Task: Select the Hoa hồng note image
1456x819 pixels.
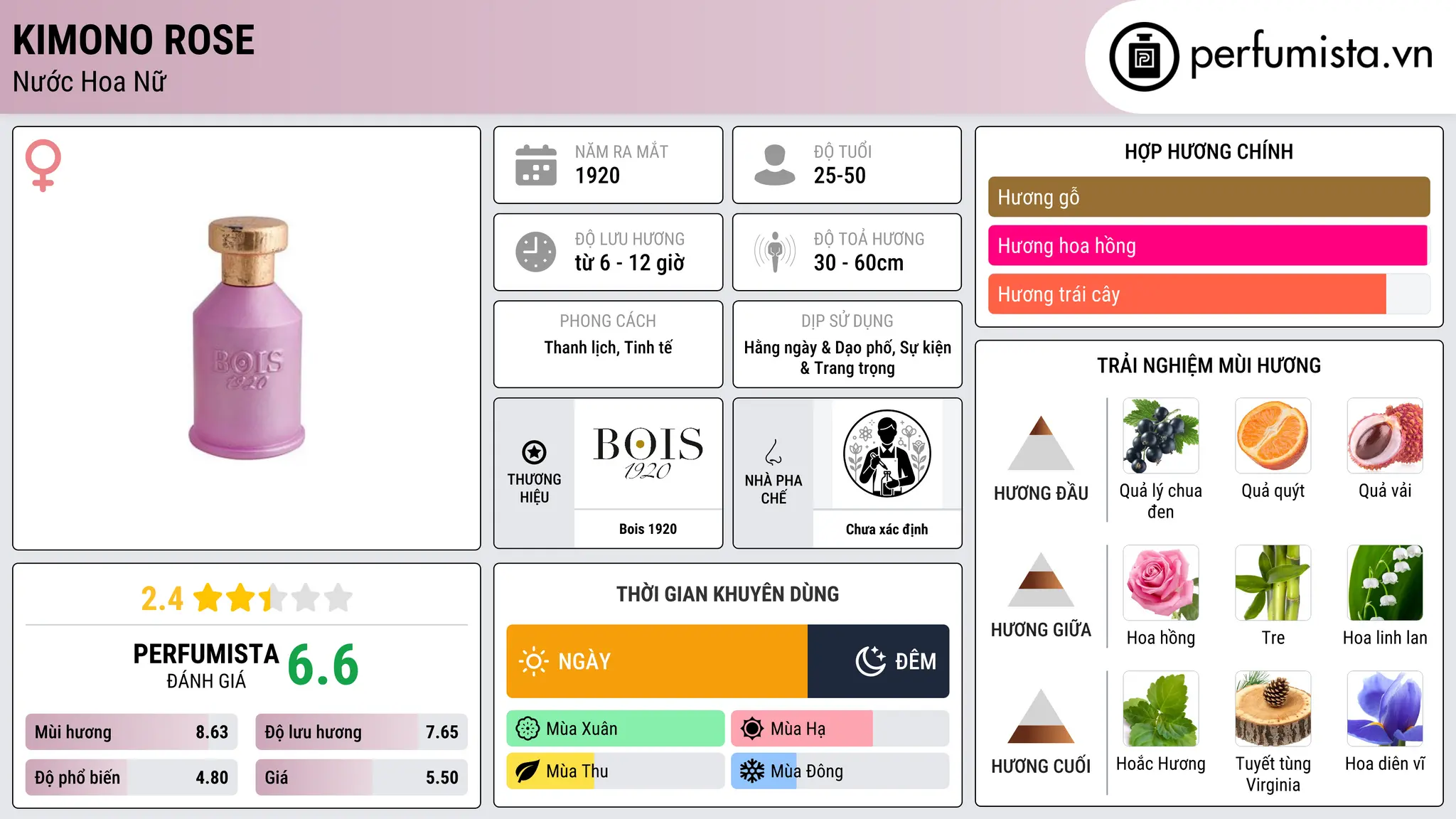Action: pyautogui.click(x=1161, y=583)
